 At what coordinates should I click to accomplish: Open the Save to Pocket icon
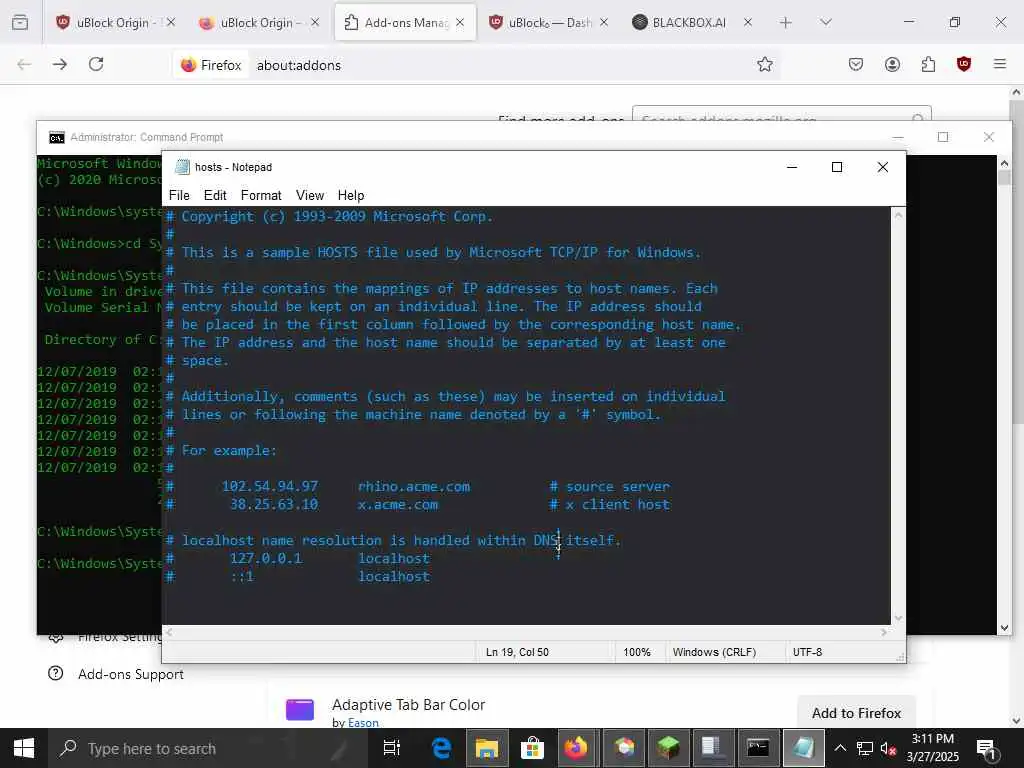point(856,64)
